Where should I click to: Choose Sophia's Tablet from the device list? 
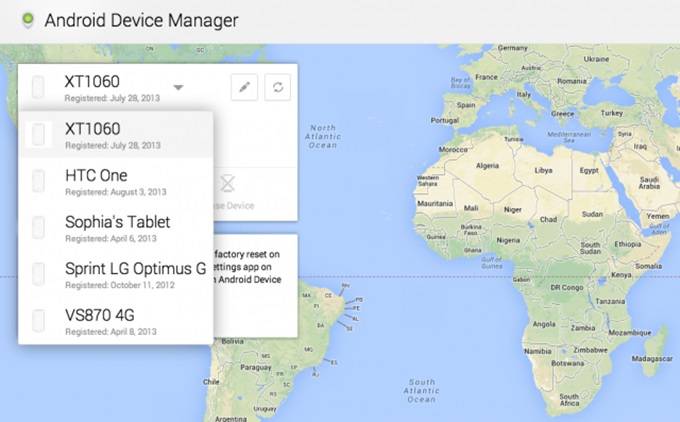click(x=116, y=228)
